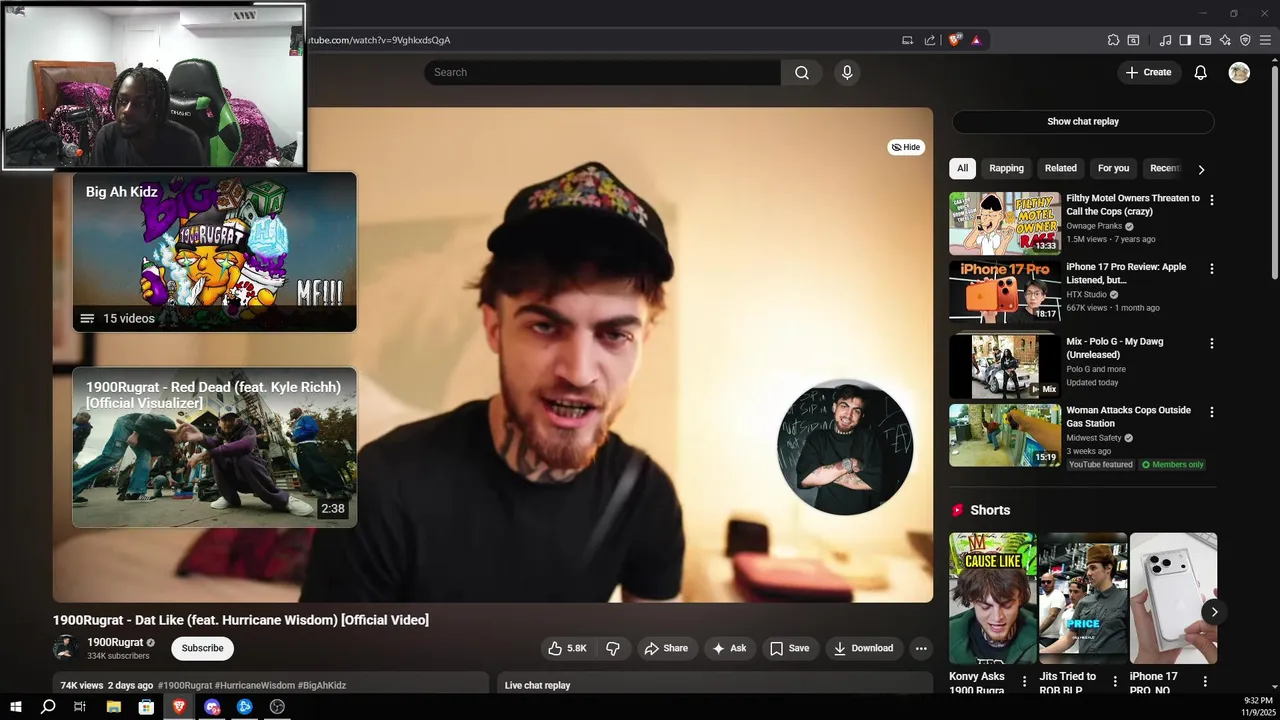Download the video
Image resolution: width=1280 pixels, height=720 pixels.
point(864,648)
